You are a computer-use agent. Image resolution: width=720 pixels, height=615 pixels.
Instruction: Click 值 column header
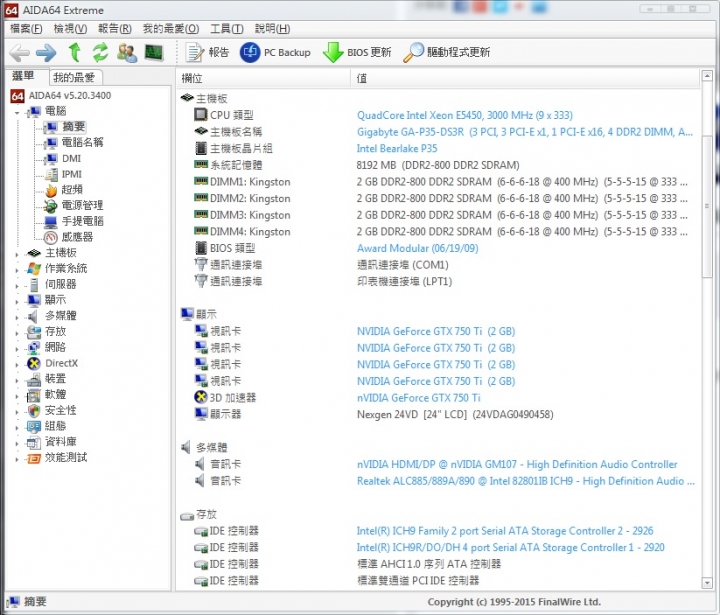(525, 78)
